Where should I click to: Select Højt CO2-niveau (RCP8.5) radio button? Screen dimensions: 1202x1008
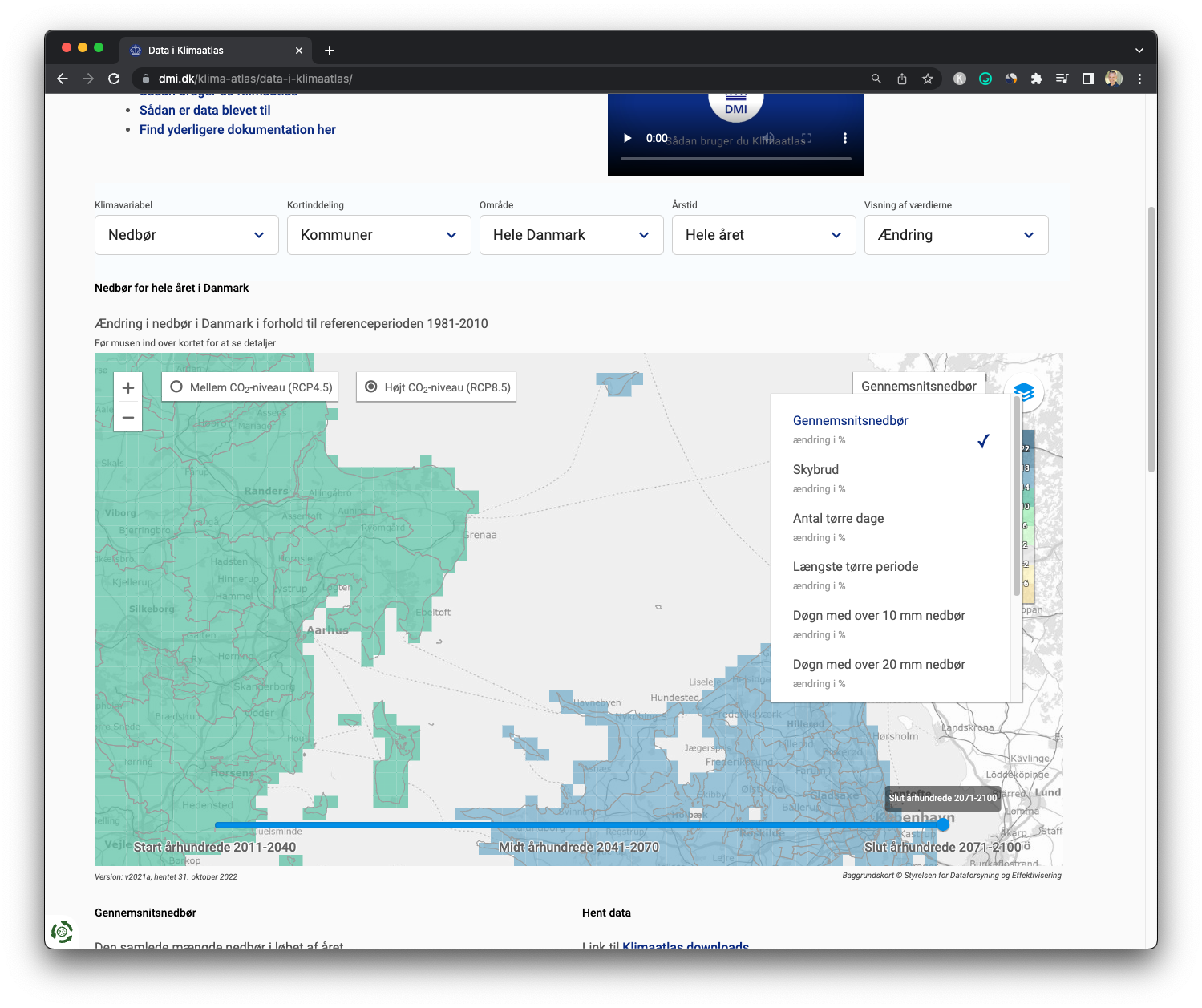coord(371,387)
